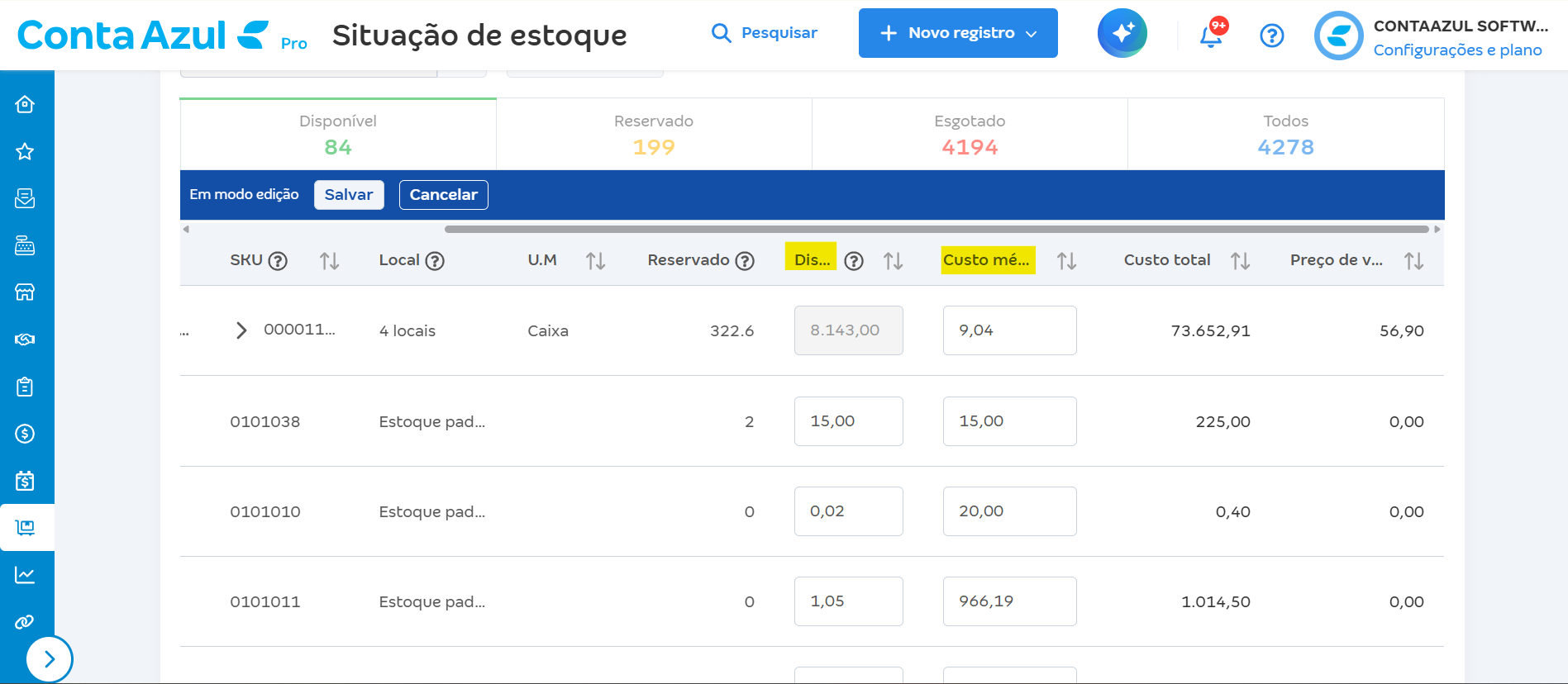This screenshot has height=684, width=1568.
Task: Open favorites star icon in sidebar
Action: pos(25,151)
